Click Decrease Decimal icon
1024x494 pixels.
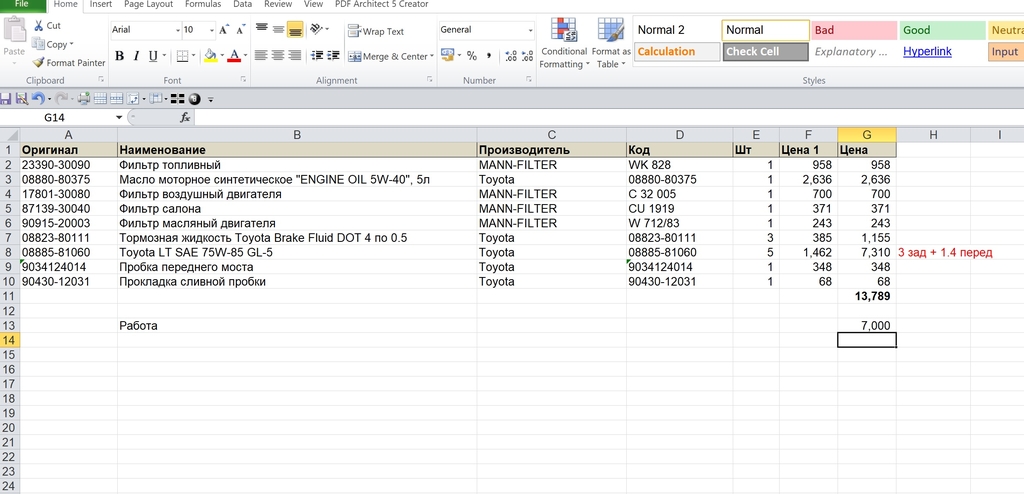pyautogui.click(x=528, y=56)
